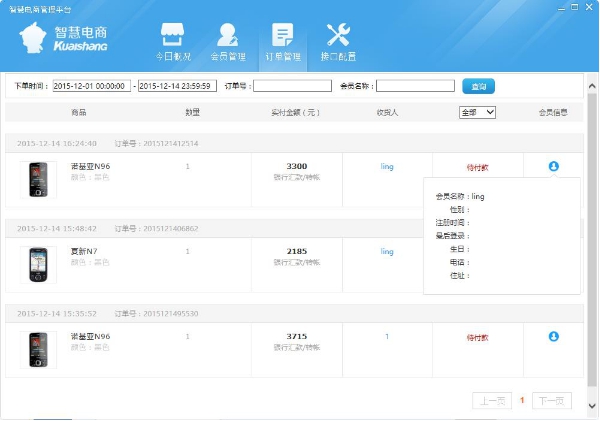Click recipient link ling in first order
Viewport: 600px width, 421px height.
[x=387, y=166]
